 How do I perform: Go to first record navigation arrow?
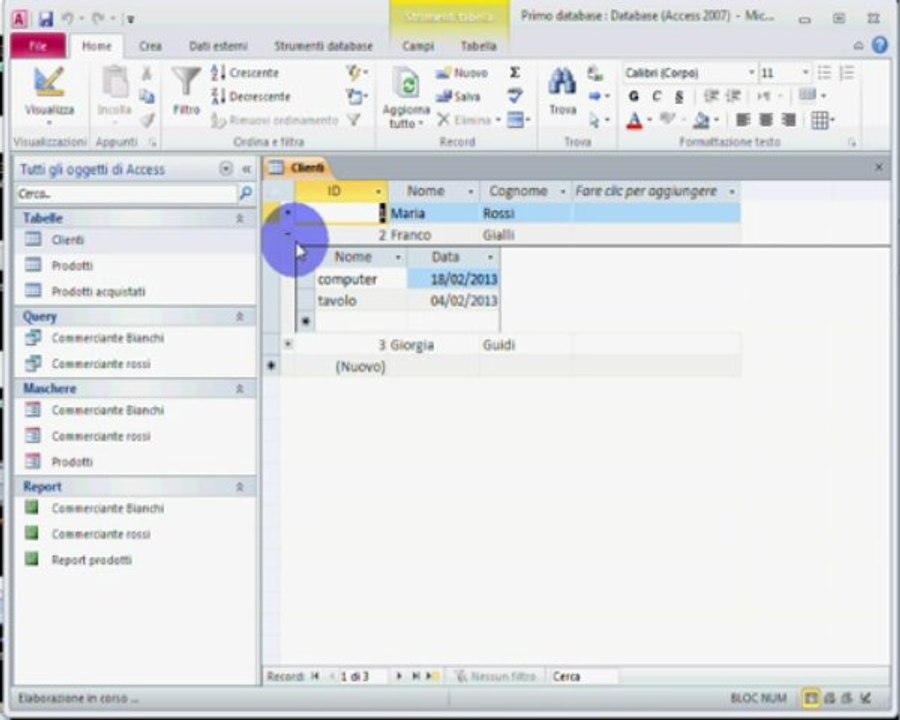(315, 676)
